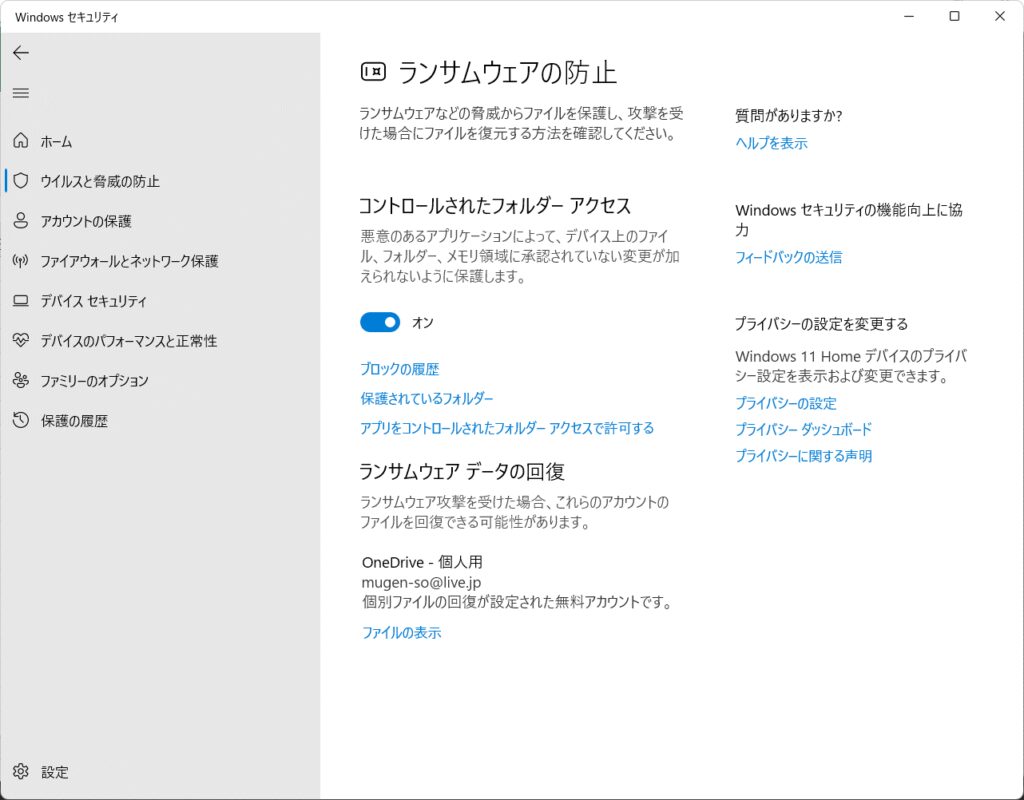Viewport: 1024px width, 800px height.
Task: Open 設定 at the sidebar bottom
Action: coord(160,771)
